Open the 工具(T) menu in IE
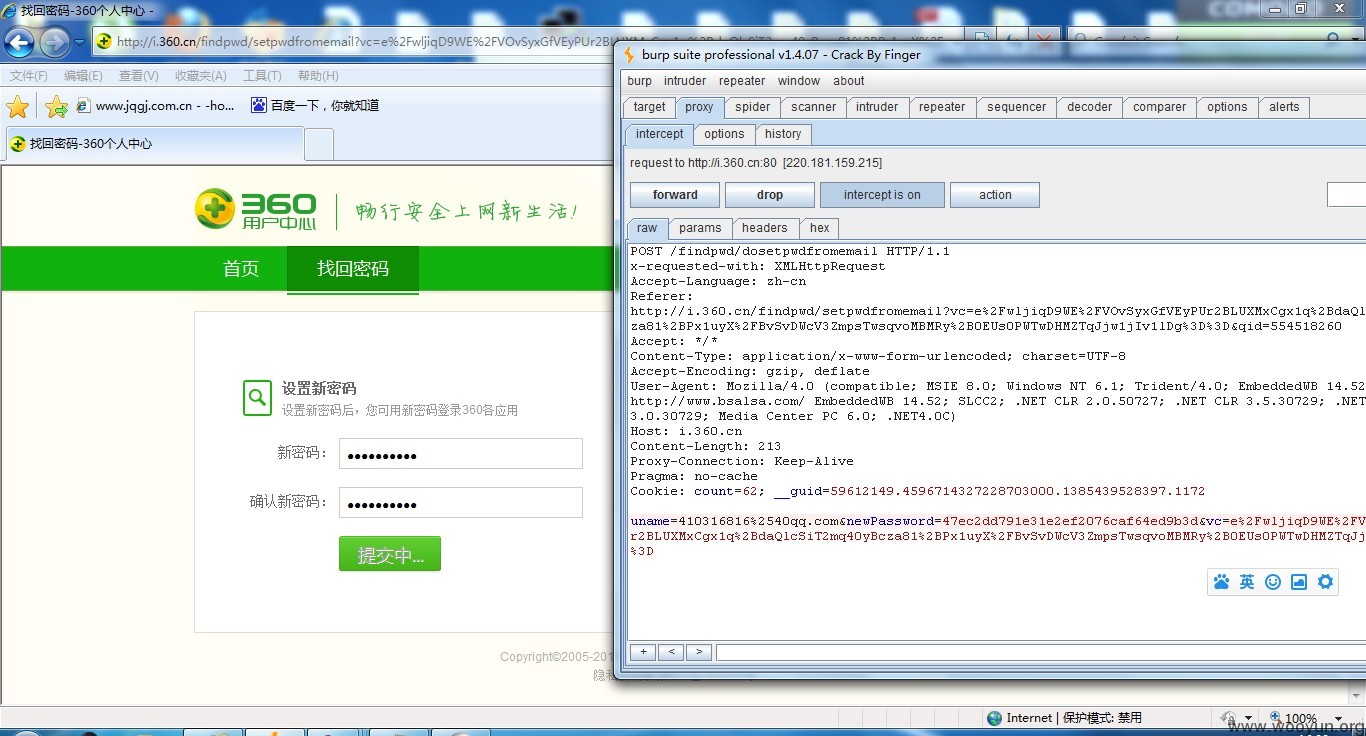Viewport: 1366px width, 736px height. coord(262,76)
